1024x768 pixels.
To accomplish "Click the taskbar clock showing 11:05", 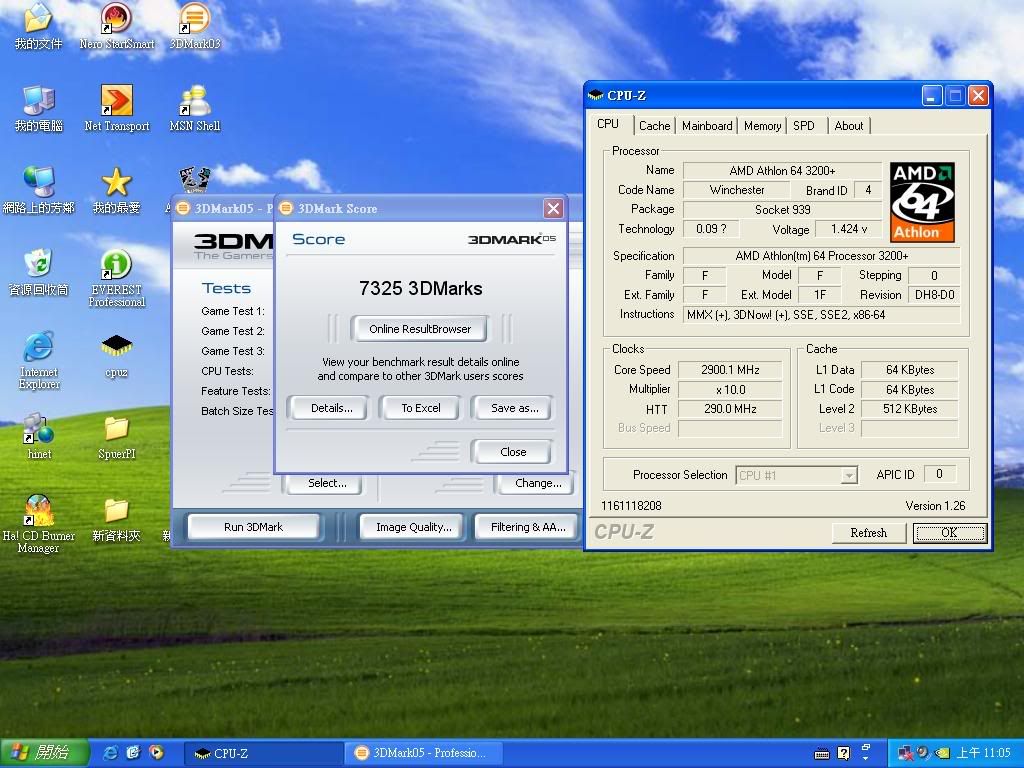I will click(983, 753).
